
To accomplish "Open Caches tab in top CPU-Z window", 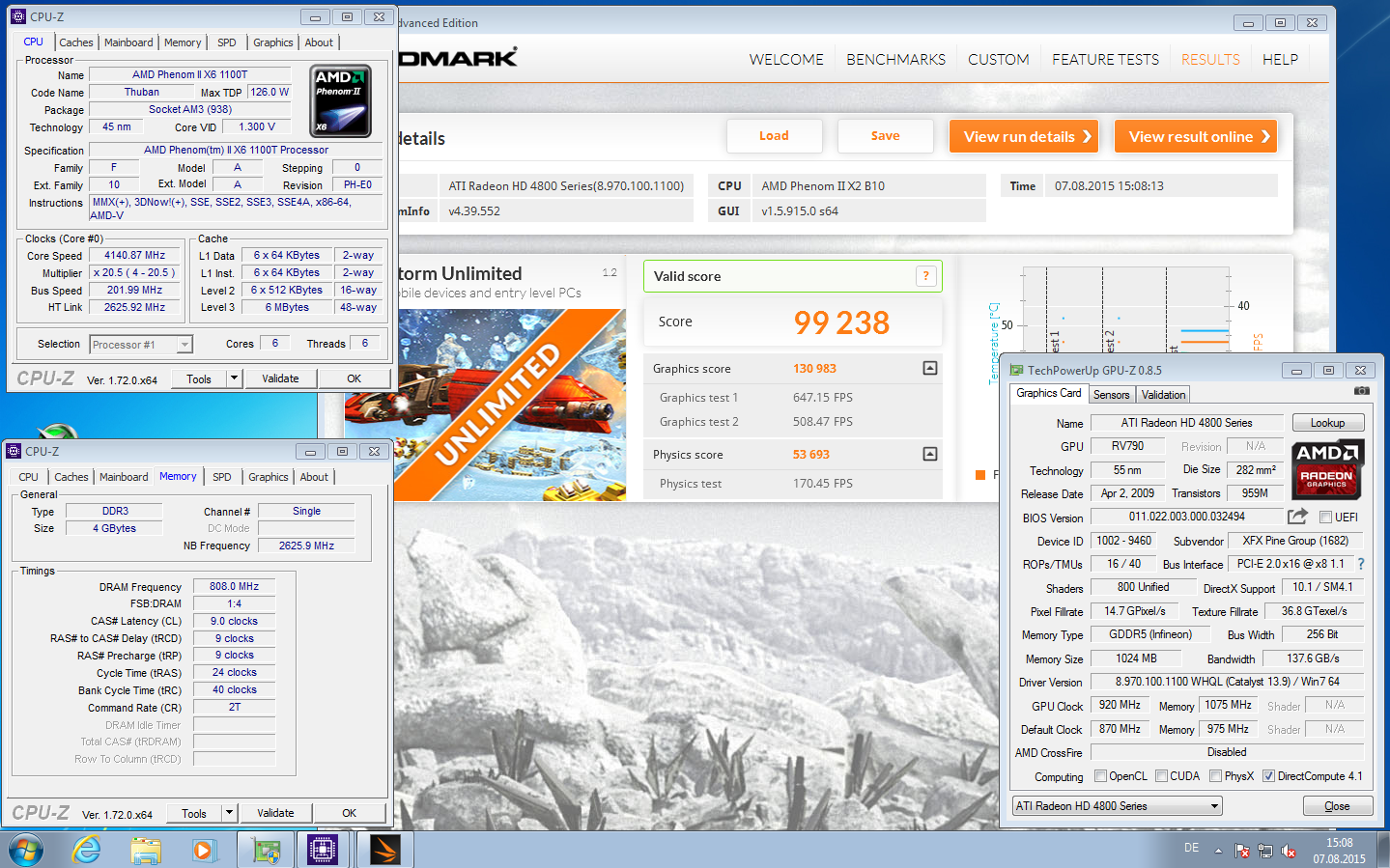I will 76,42.
